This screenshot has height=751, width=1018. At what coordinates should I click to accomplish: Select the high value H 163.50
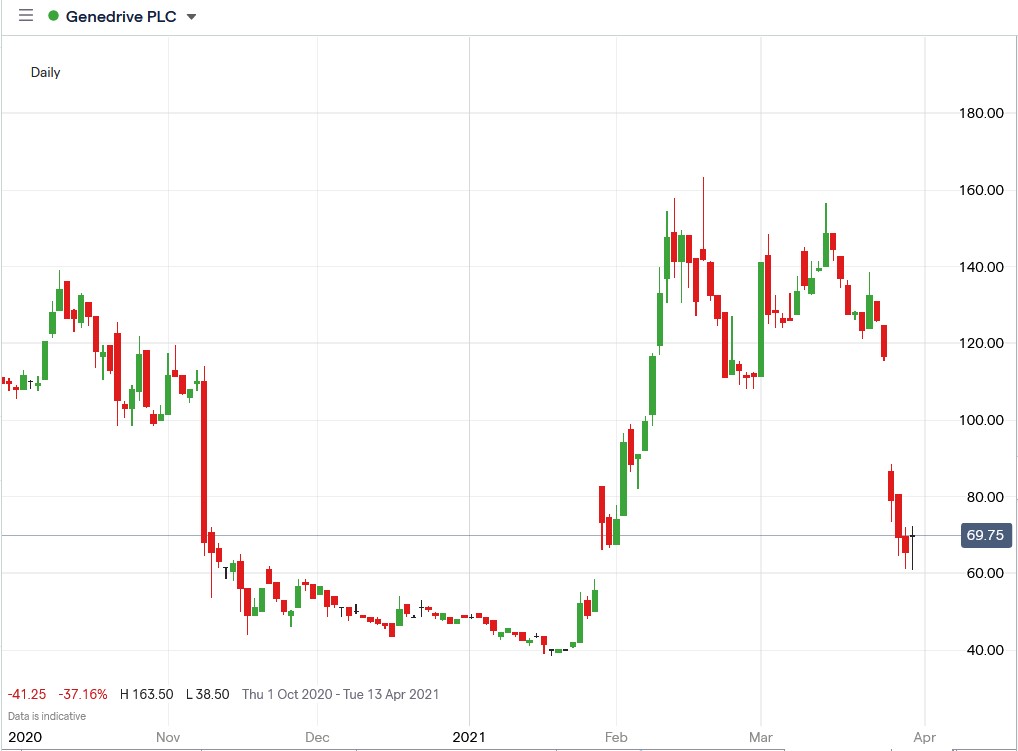tap(147, 693)
